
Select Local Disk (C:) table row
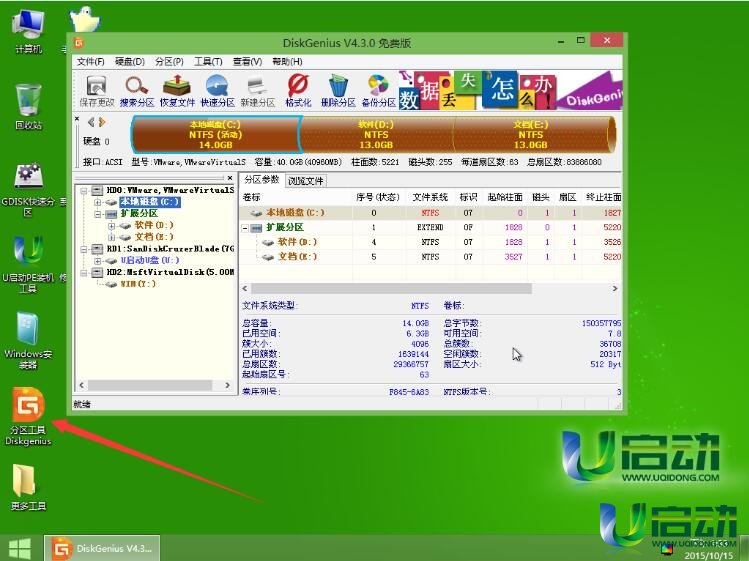(x=431, y=213)
